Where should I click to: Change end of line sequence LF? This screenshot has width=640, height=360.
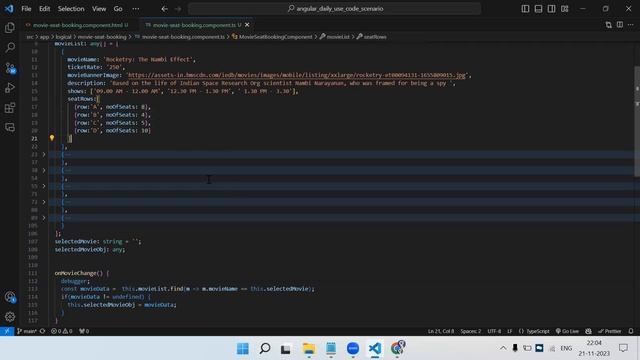tap(510, 331)
